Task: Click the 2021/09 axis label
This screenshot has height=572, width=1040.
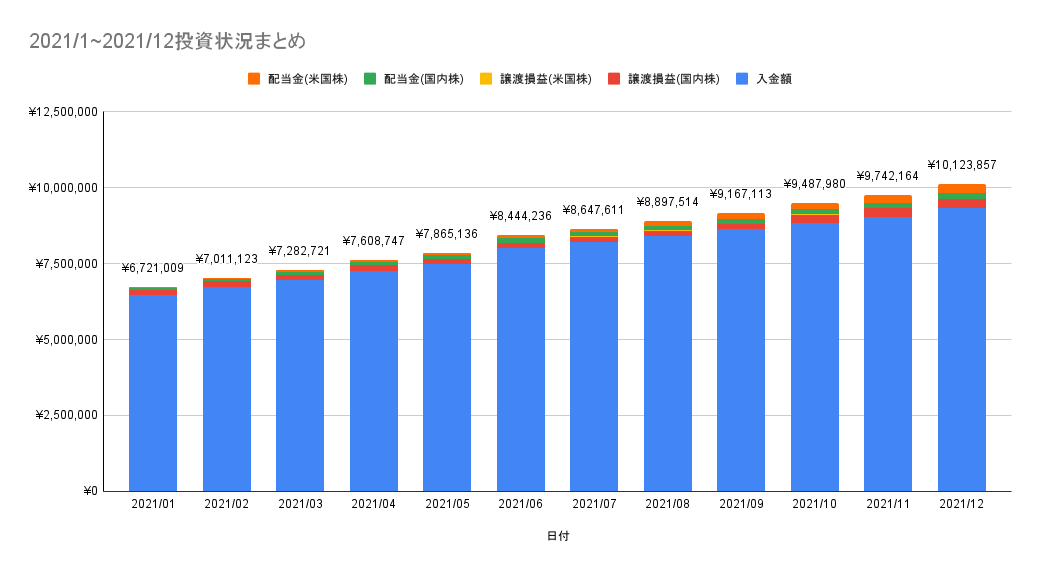Action: (741, 504)
